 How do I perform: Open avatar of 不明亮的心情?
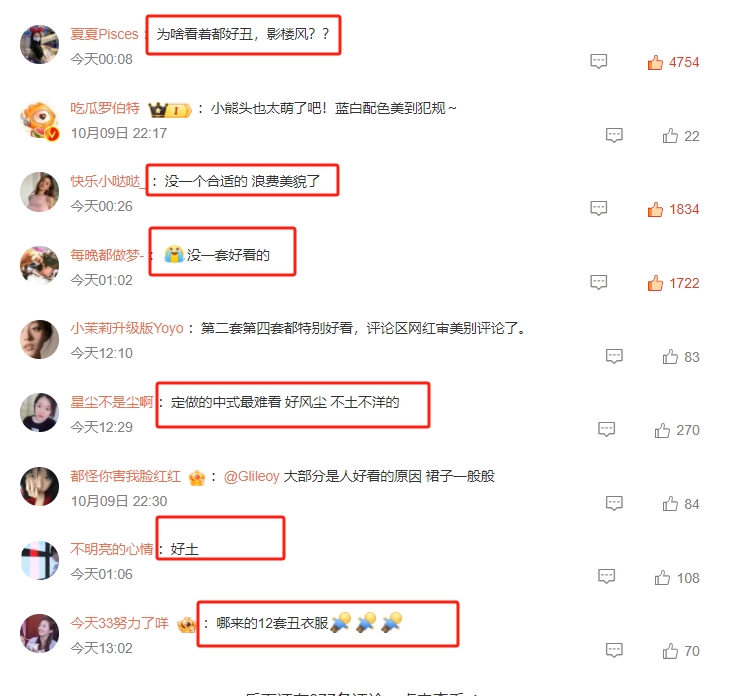click(40, 560)
